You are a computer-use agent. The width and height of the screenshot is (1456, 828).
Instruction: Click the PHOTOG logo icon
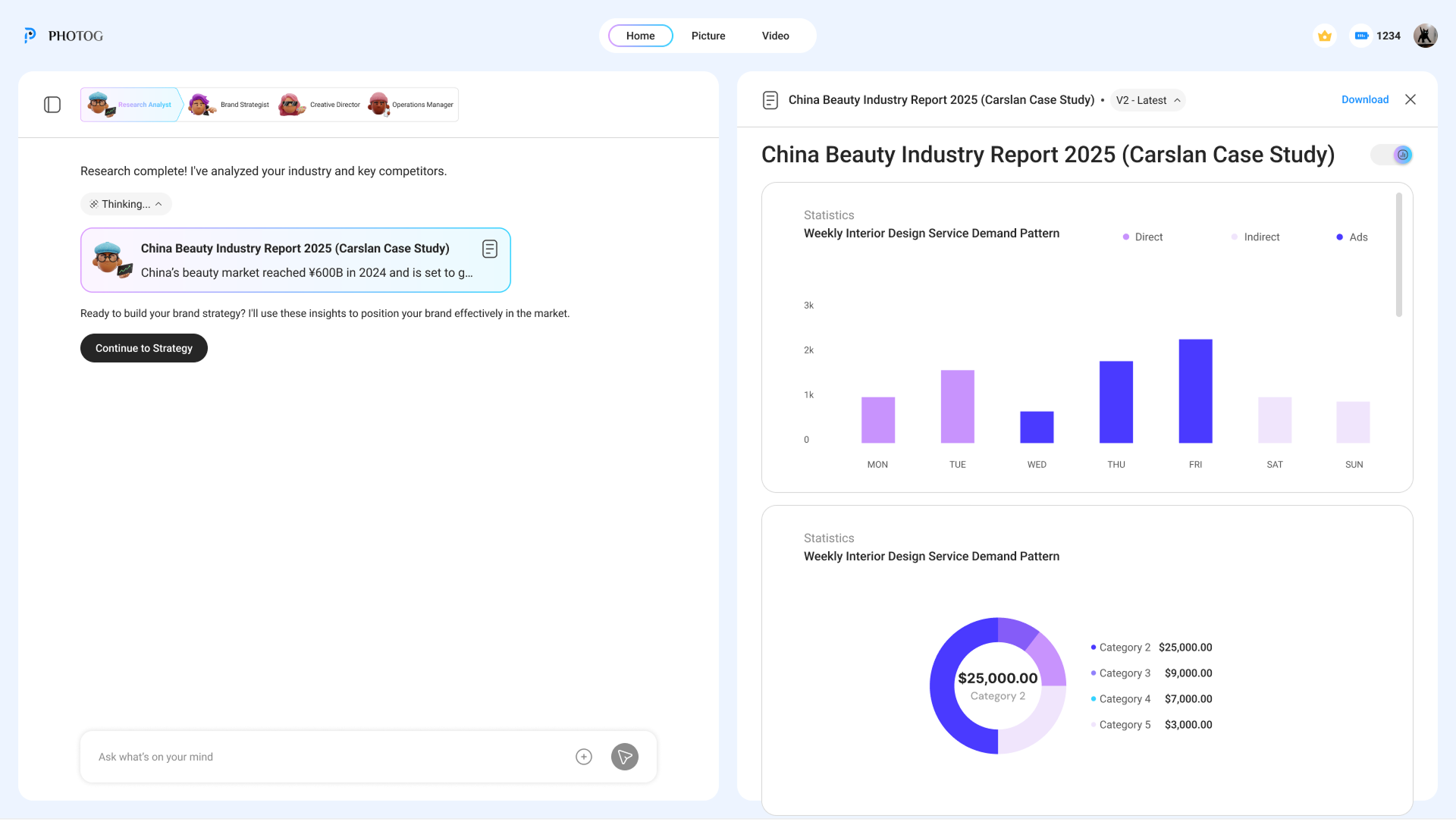click(x=30, y=36)
